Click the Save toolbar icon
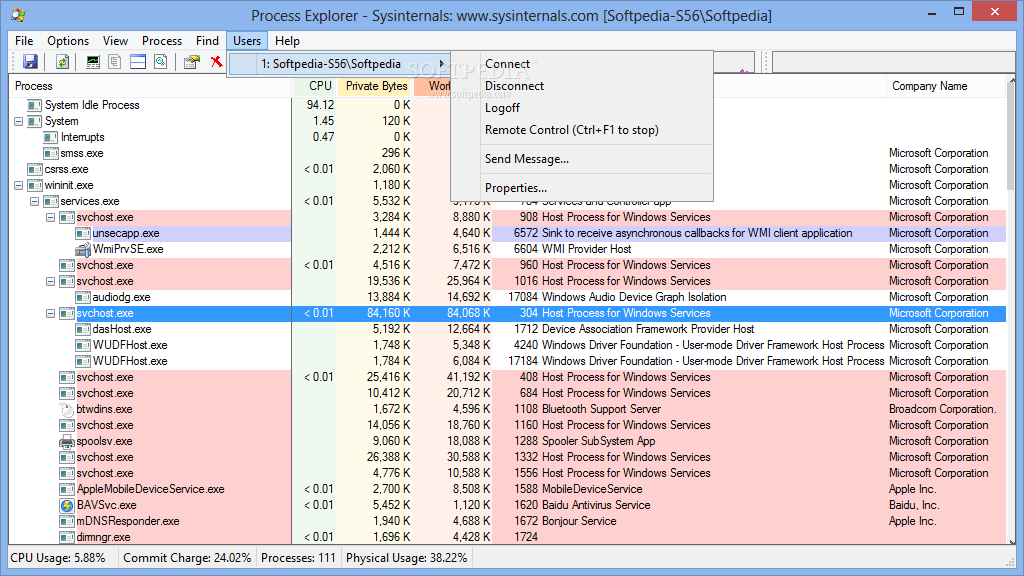Viewport: 1024px width, 576px height. [x=30, y=62]
